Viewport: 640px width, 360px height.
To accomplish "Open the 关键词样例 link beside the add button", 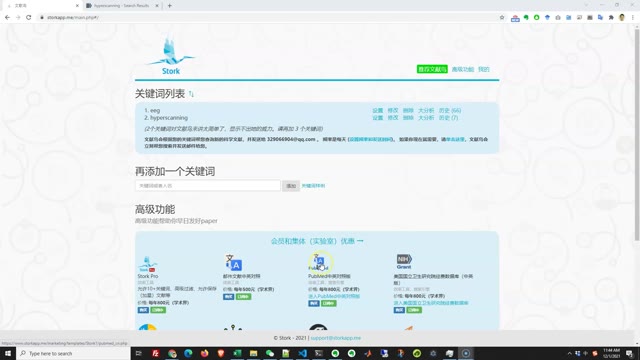I will (313, 186).
